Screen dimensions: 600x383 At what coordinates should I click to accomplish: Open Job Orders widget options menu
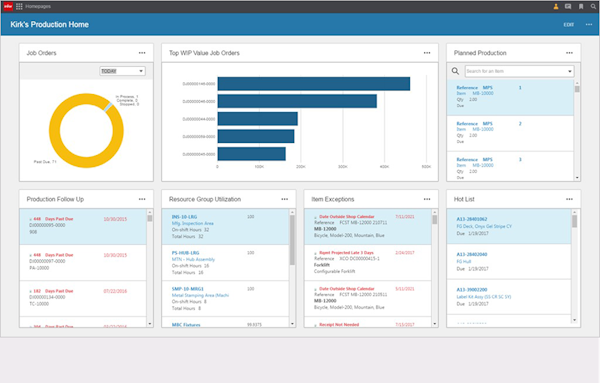click(142, 53)
